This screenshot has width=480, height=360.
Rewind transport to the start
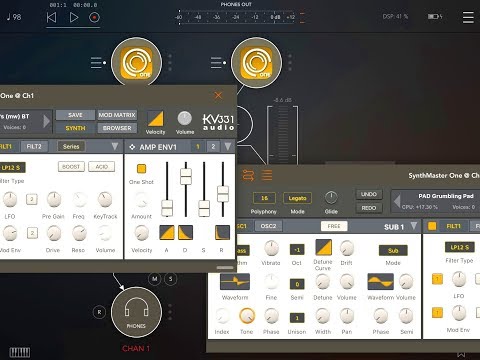click(x=51, y=17)
